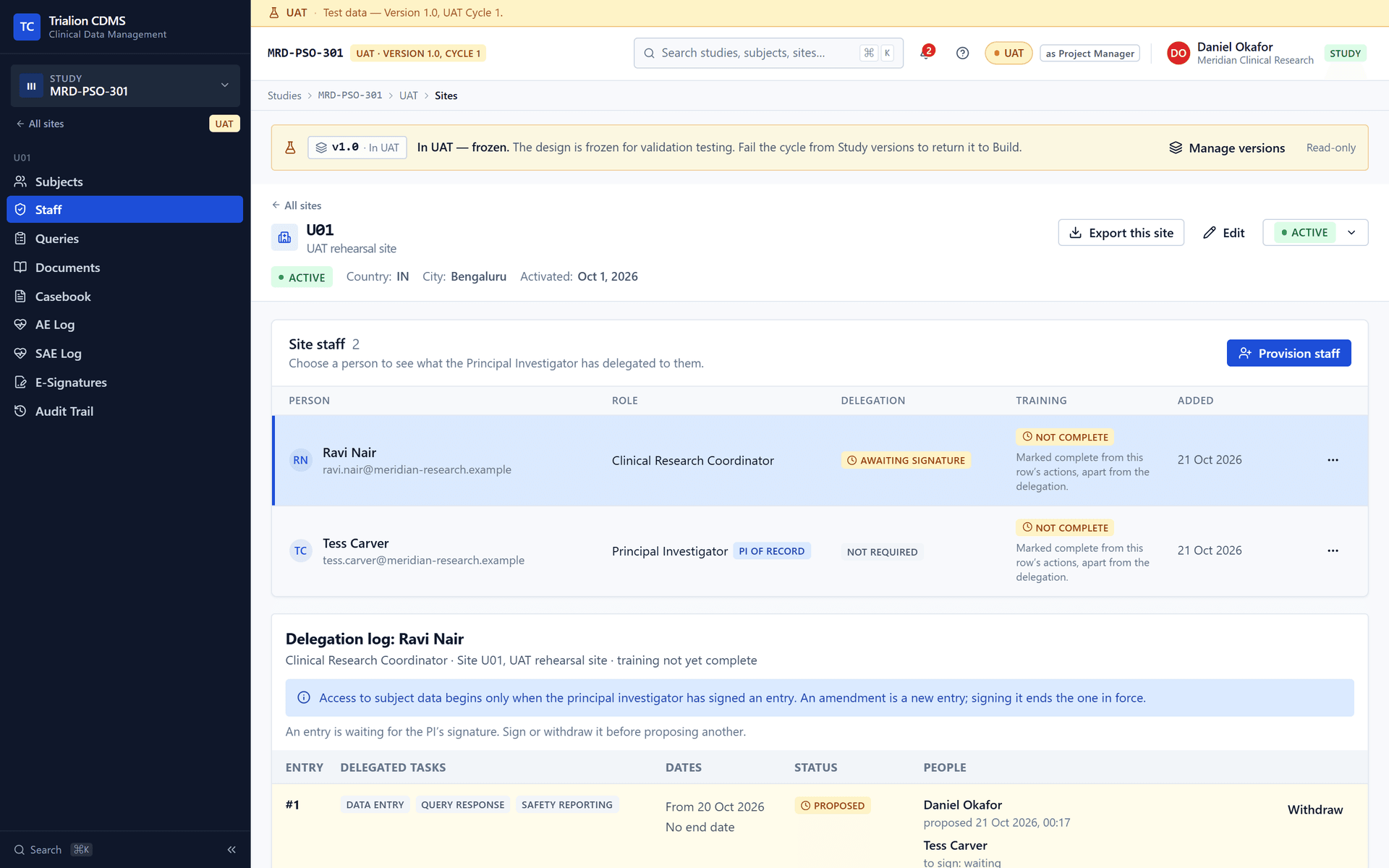Open the ACTIVE site status dropdown

click(x=1315, y=232)
